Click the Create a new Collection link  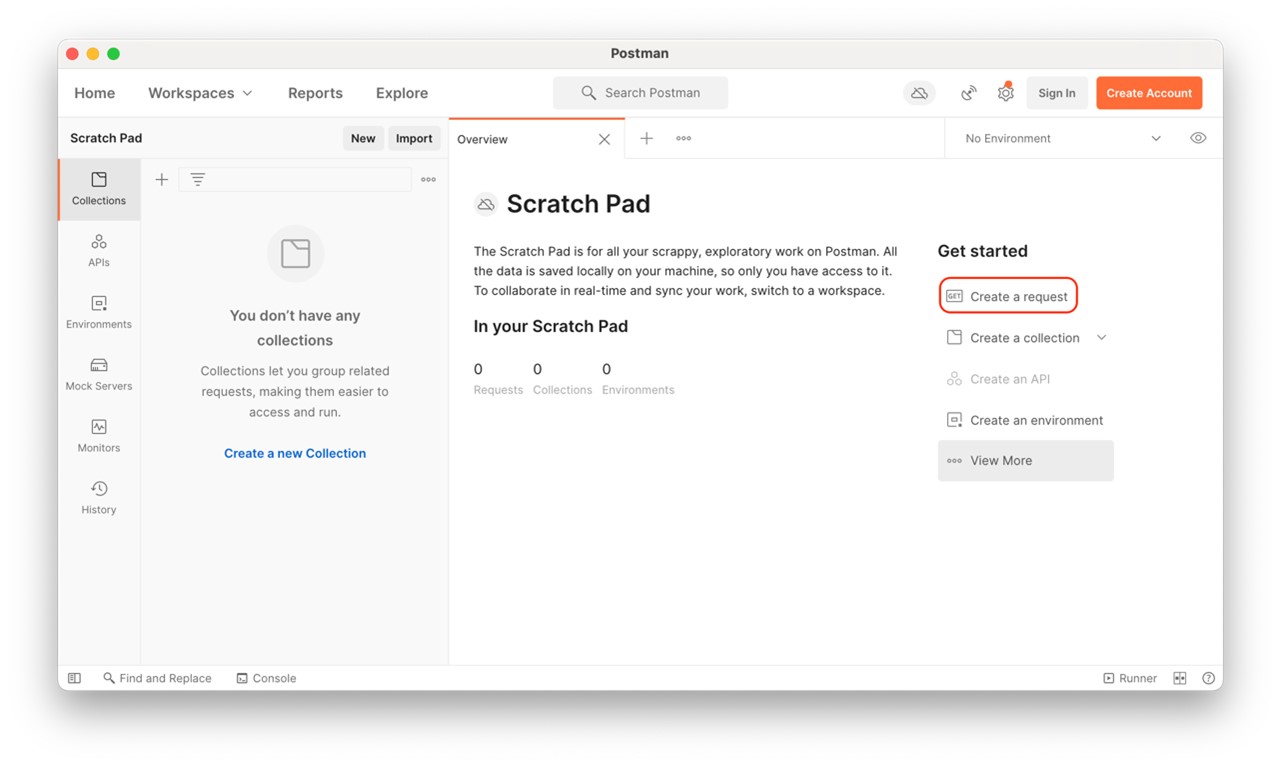[294, 453]
